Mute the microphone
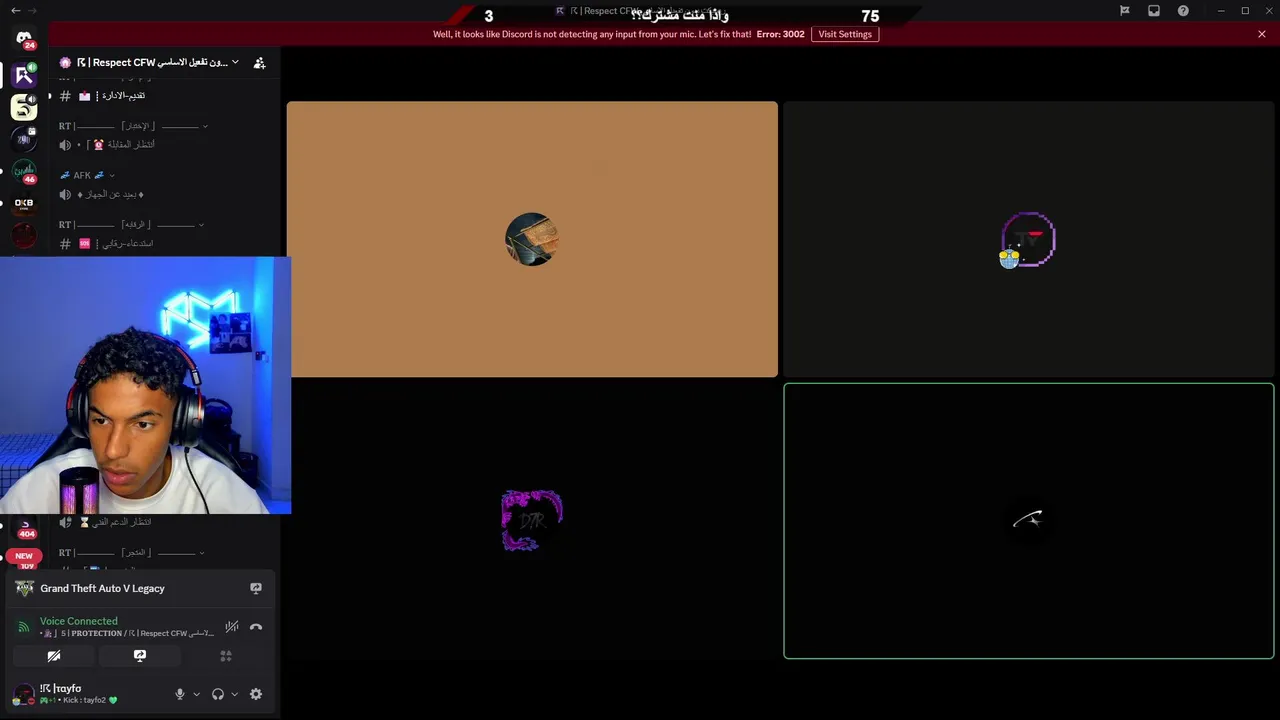 pos(180,694)
